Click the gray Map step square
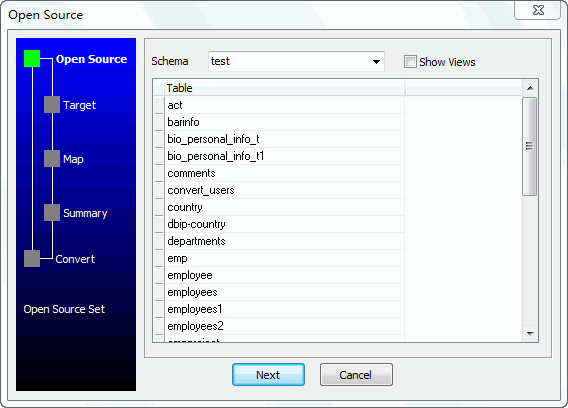 [x=52, y=159]
